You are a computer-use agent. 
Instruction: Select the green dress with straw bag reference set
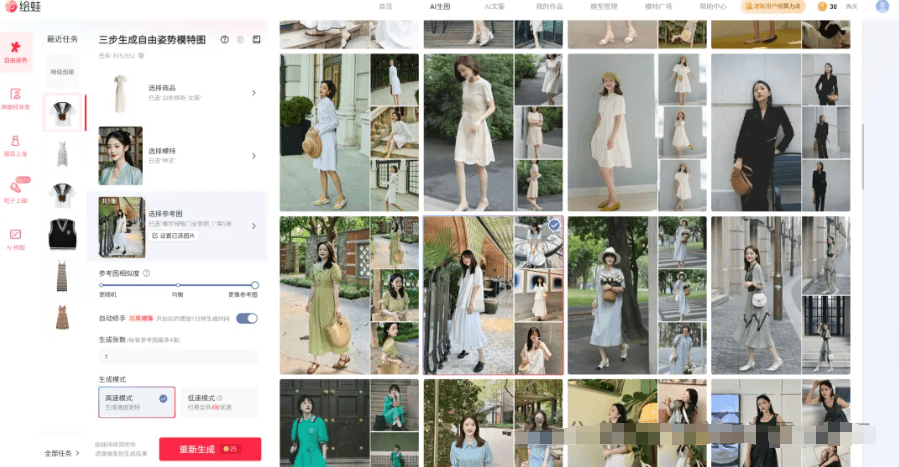pyautogui.click(x=349, y=295)
